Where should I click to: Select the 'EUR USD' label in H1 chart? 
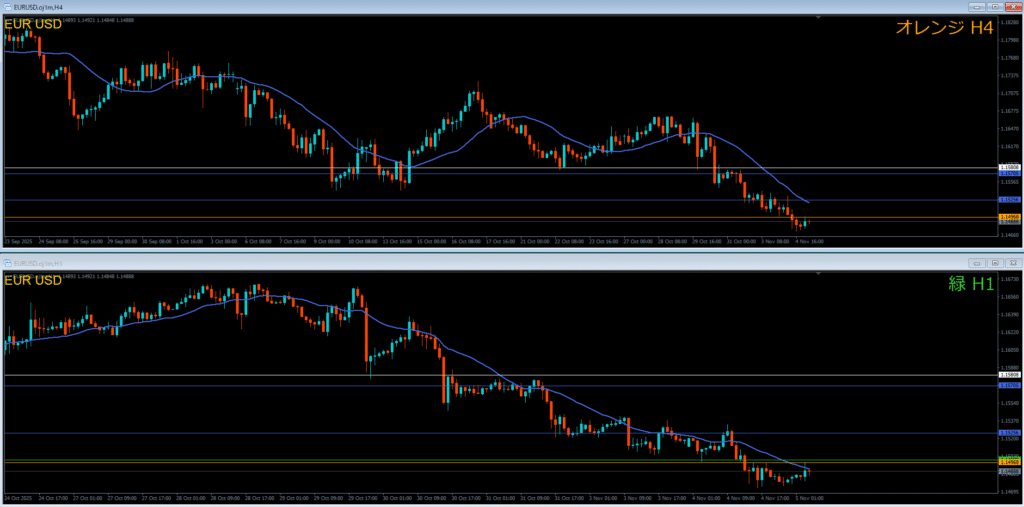pyautogui.click(x=33, y=280)
